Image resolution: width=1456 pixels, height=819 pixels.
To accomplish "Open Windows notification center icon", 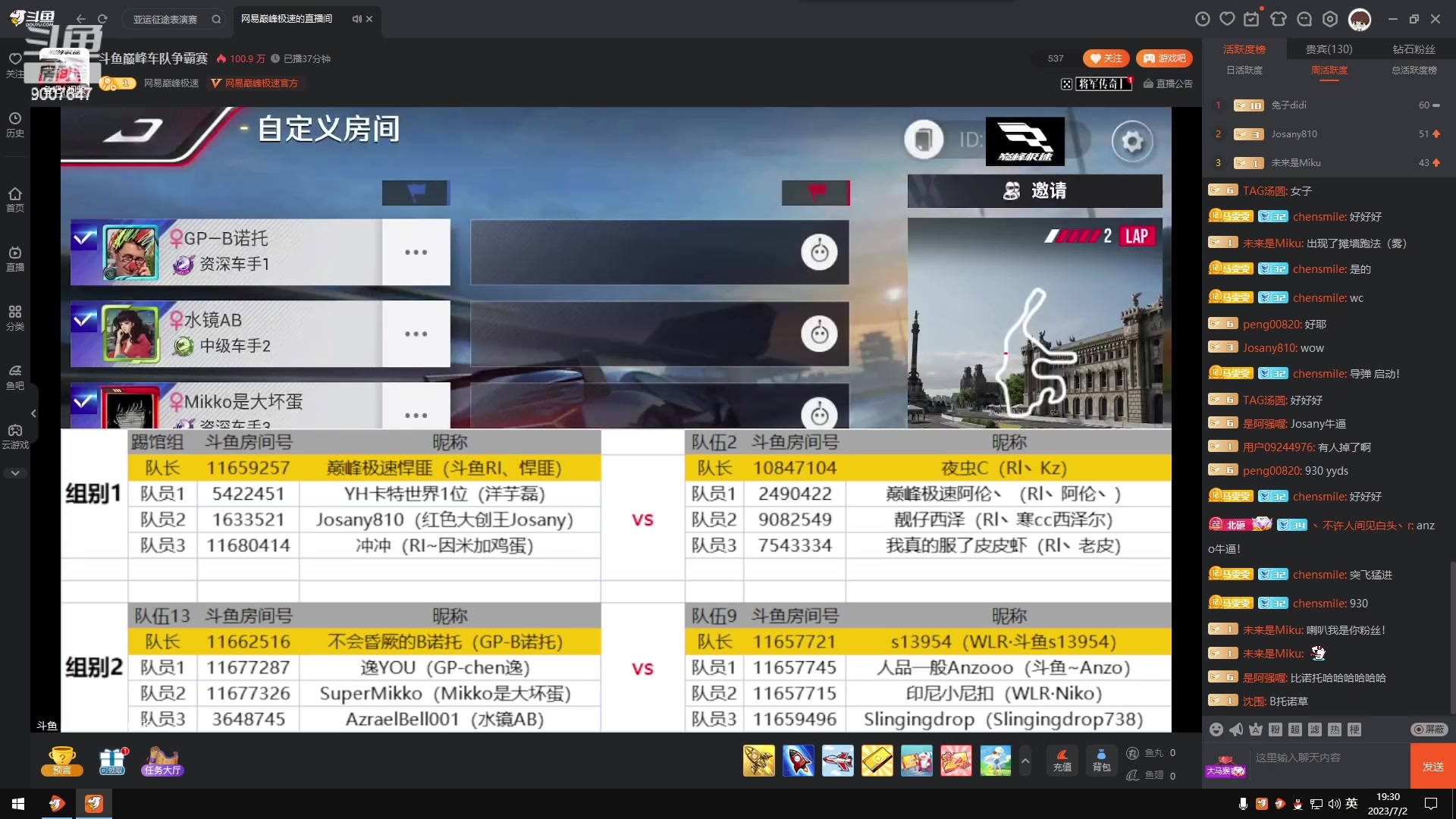I will [1431, 804].
